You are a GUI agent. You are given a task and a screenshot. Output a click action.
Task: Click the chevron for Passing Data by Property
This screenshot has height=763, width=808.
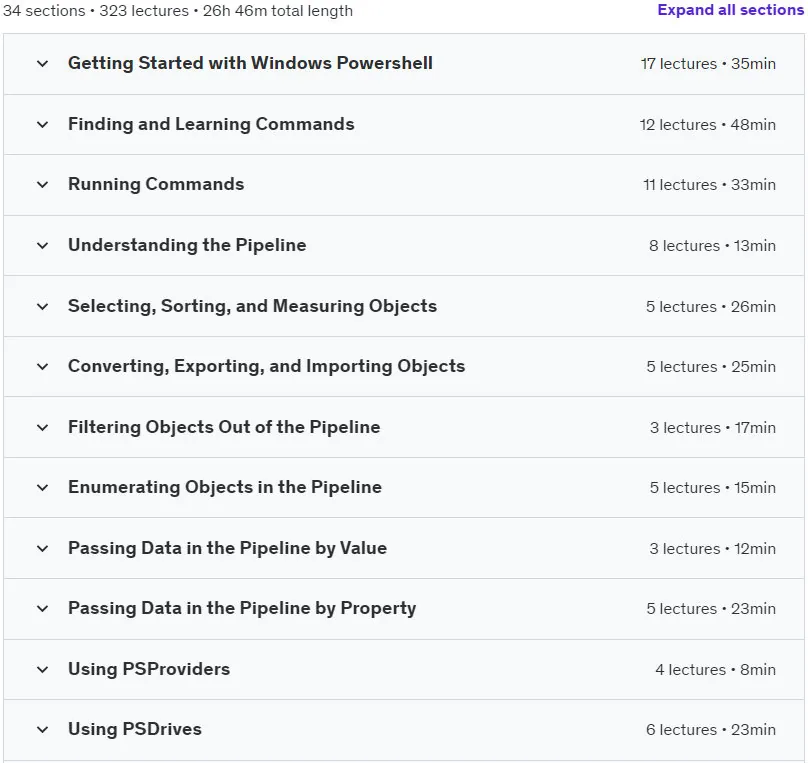[43, 608]
